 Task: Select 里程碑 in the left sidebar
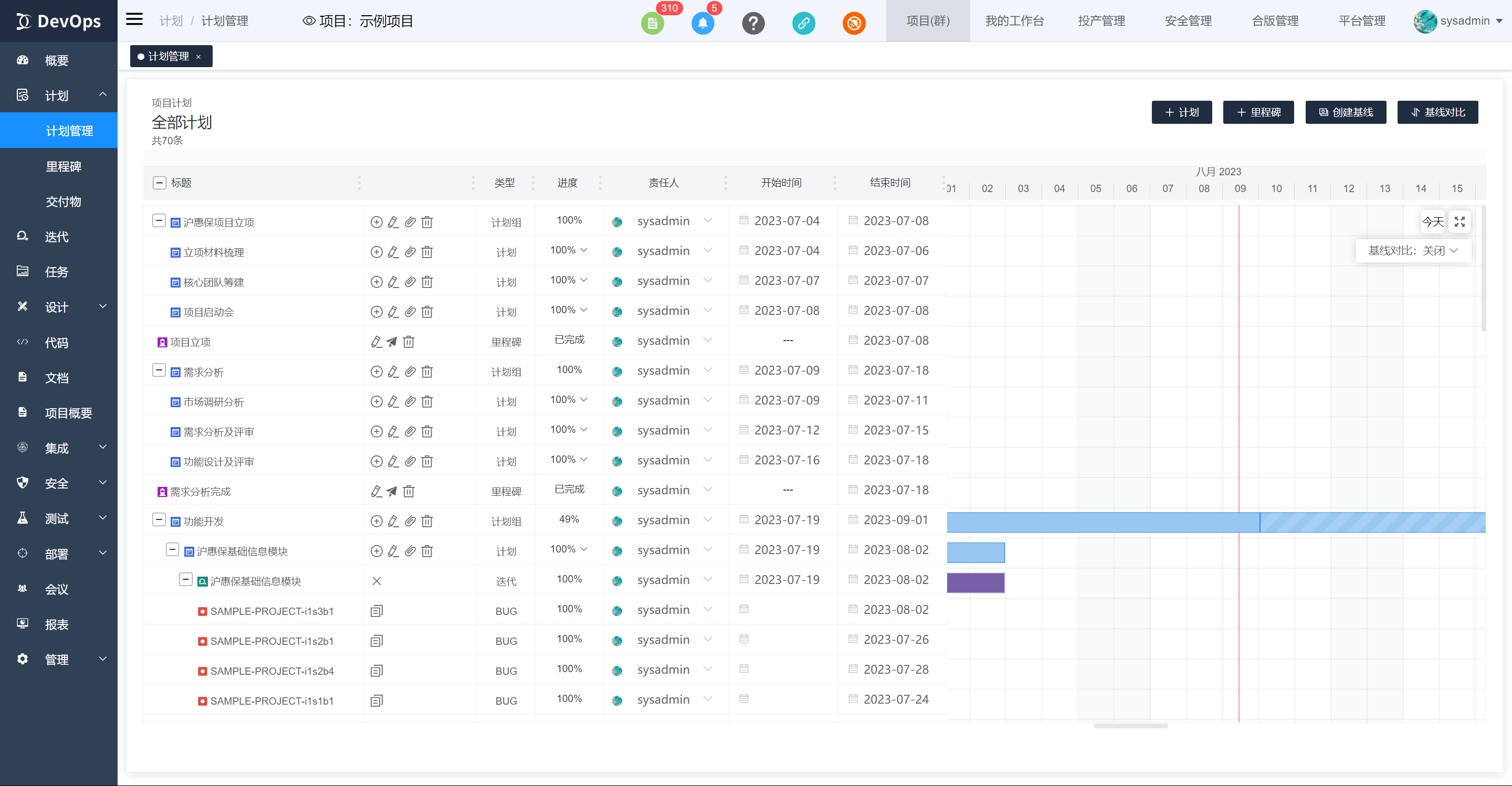click(64, 166)
